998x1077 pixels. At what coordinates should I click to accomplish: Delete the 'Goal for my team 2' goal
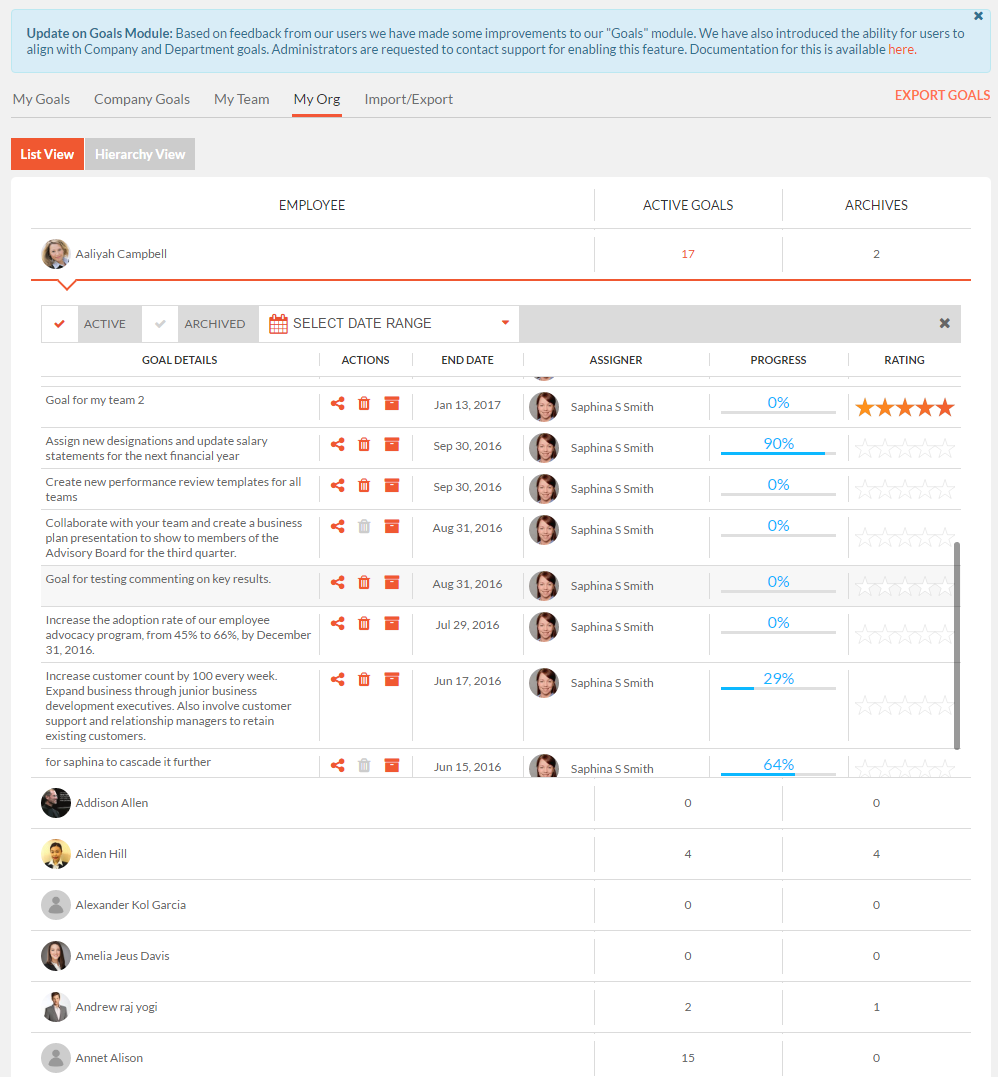[364, 403]
